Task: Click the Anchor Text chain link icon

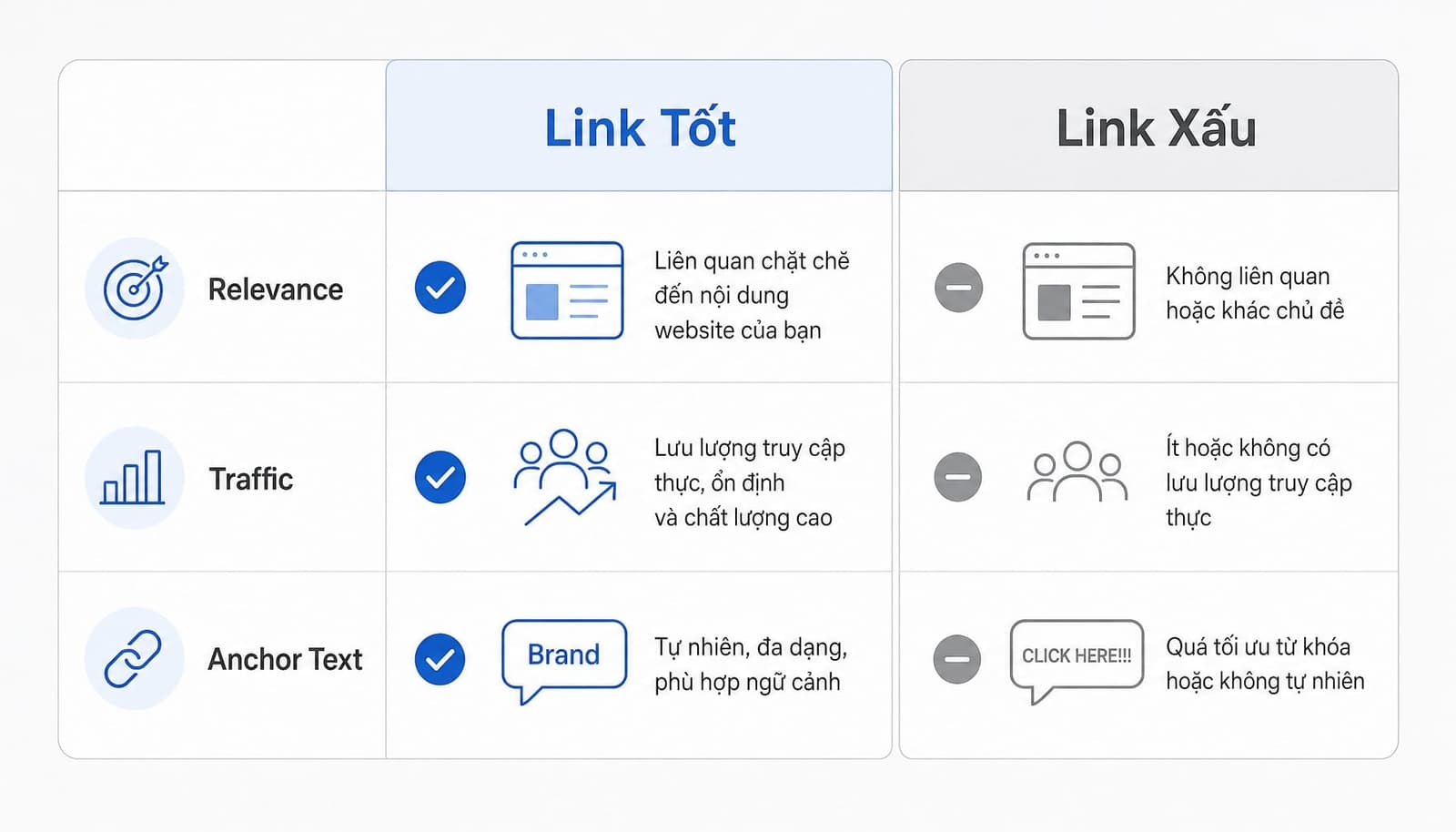Action: coord(135,658)
